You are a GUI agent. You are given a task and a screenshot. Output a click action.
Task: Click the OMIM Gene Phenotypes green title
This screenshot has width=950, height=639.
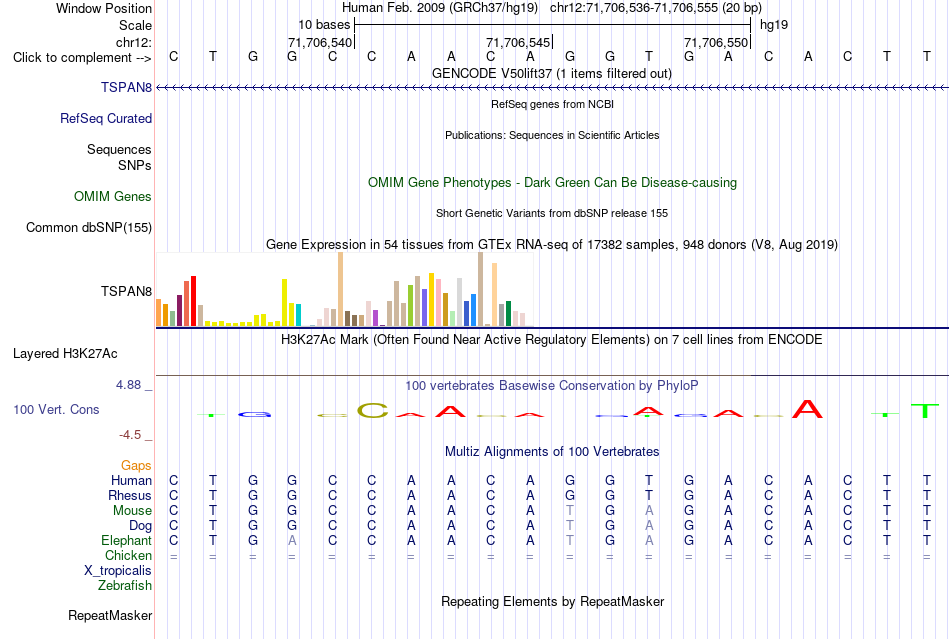click(552, 182)
